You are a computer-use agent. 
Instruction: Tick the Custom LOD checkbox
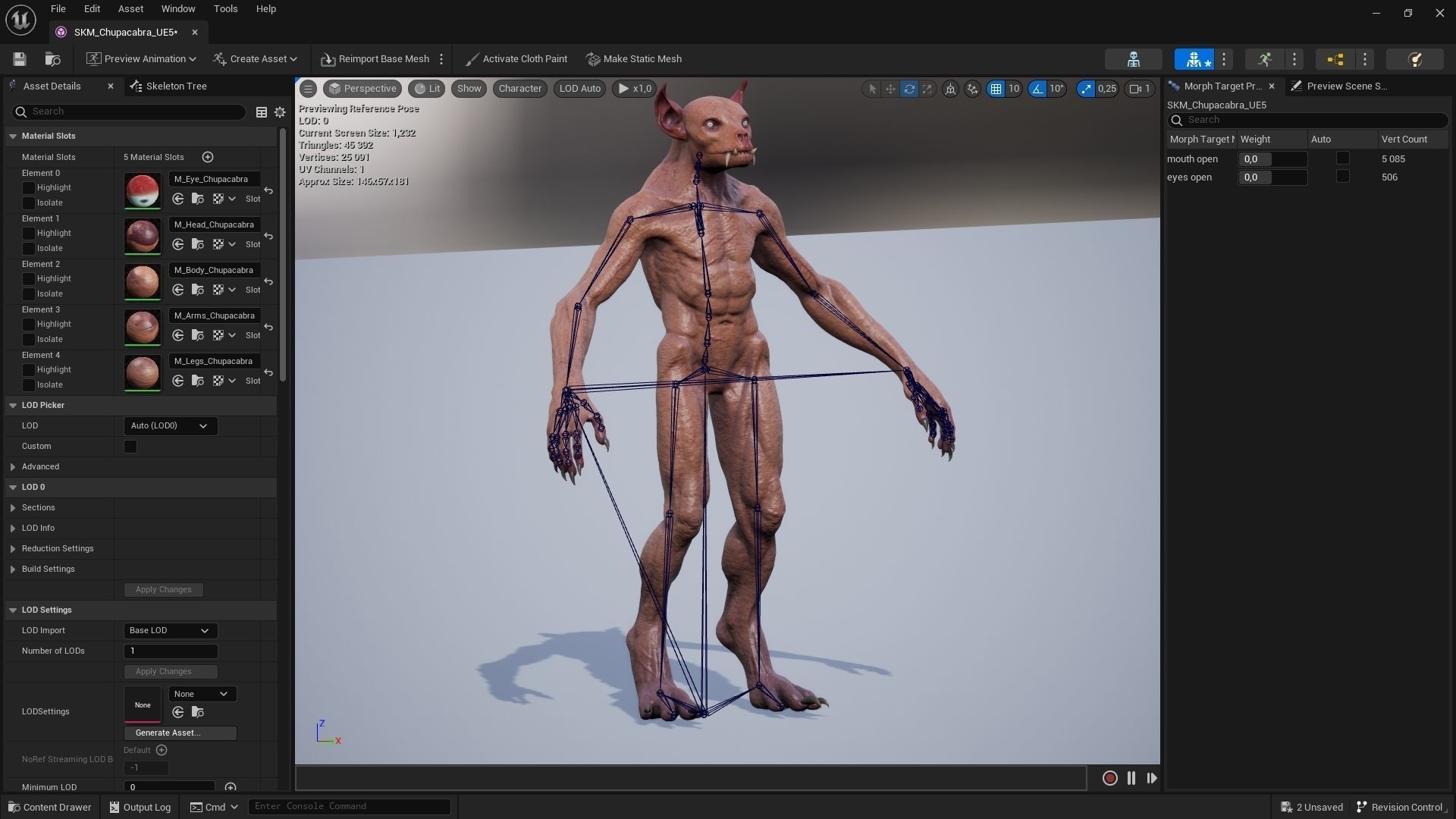[x=130, y=447]
